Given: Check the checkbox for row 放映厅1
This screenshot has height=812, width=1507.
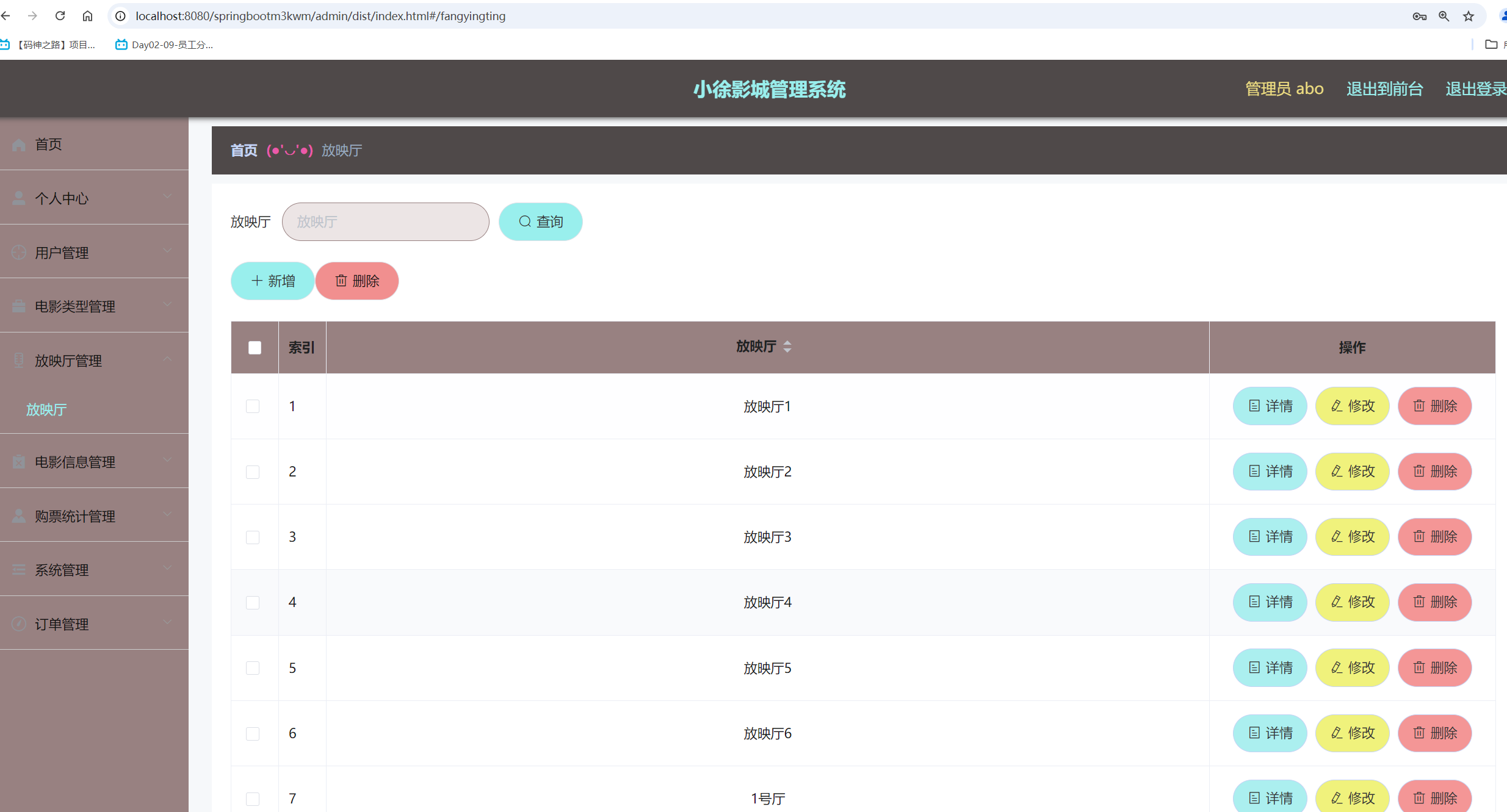Looking at the screenshot, I should 253,406.
